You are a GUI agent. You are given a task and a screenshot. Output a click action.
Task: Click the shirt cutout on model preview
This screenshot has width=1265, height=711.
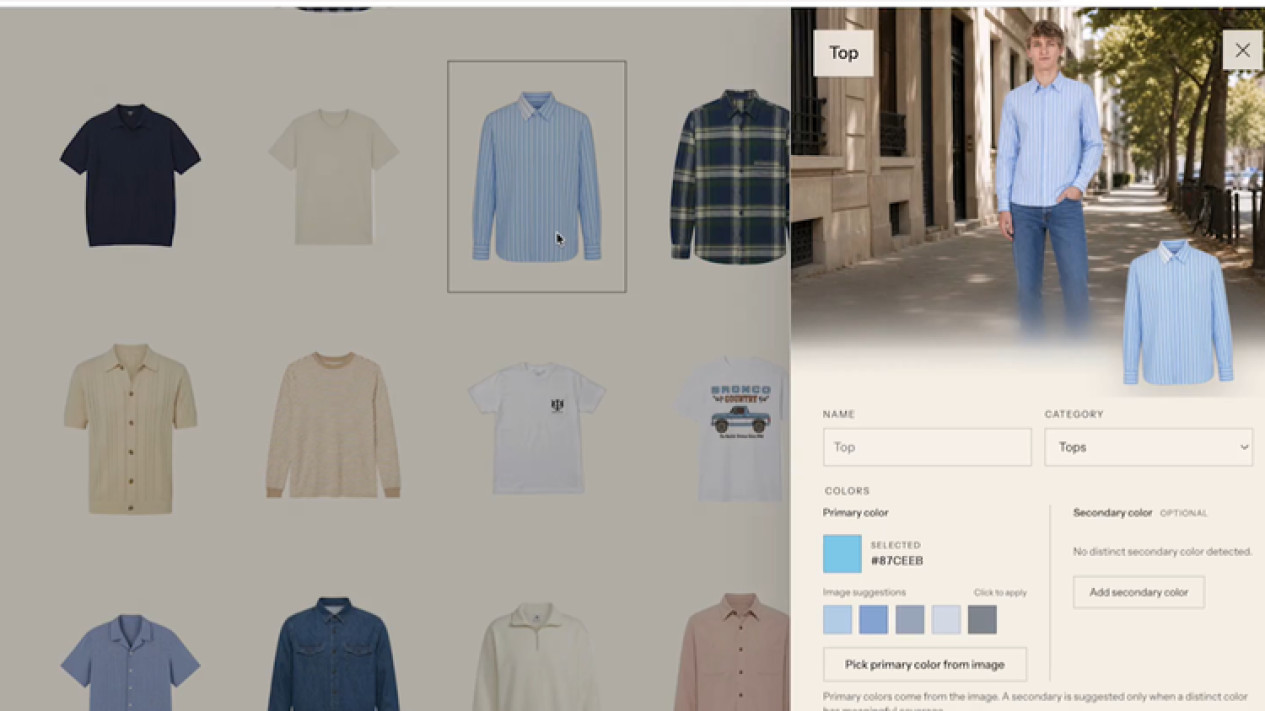pyautogui.click(x=1177, y=312)
